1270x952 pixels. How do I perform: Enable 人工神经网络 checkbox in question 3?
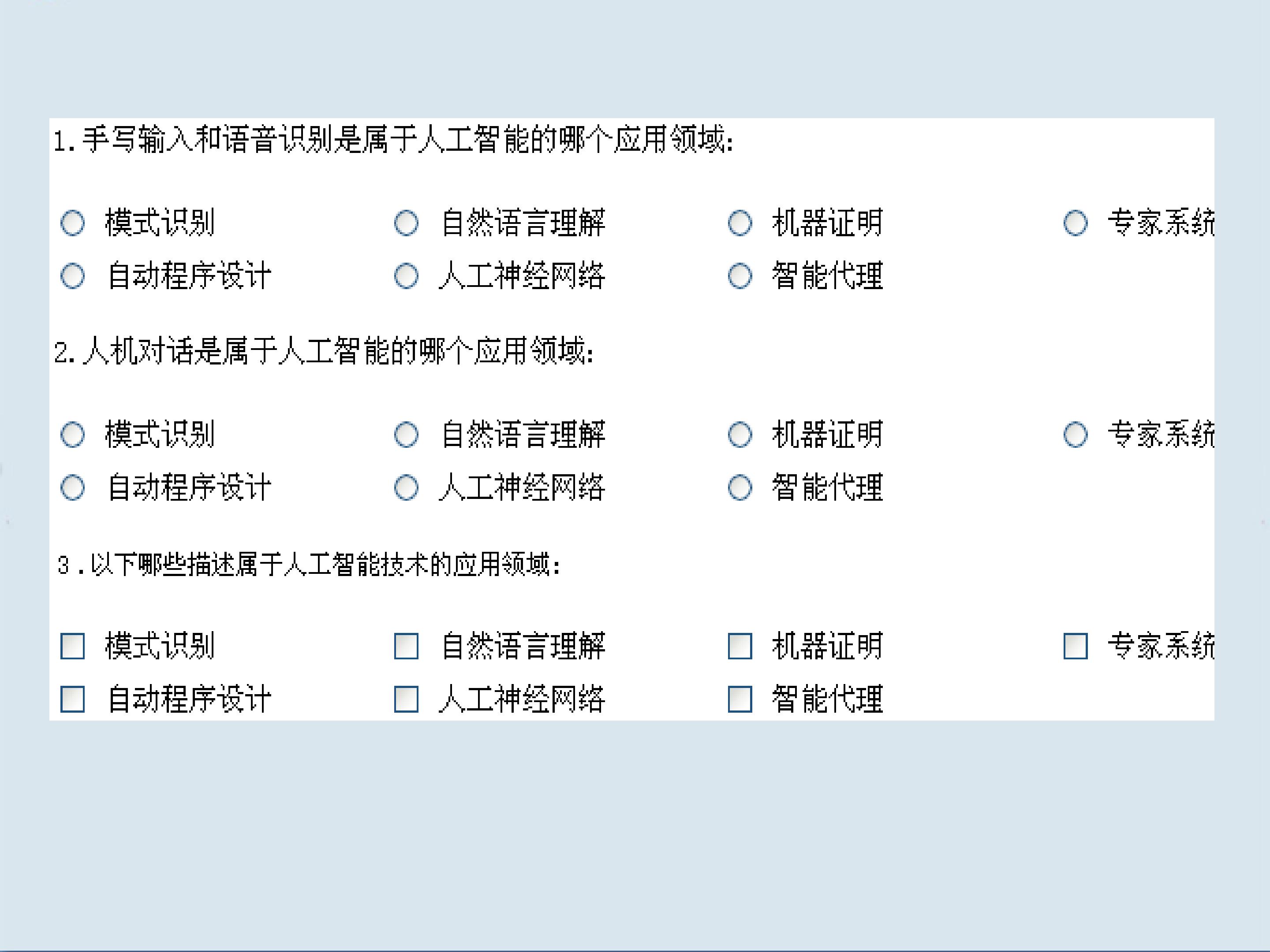406,699
